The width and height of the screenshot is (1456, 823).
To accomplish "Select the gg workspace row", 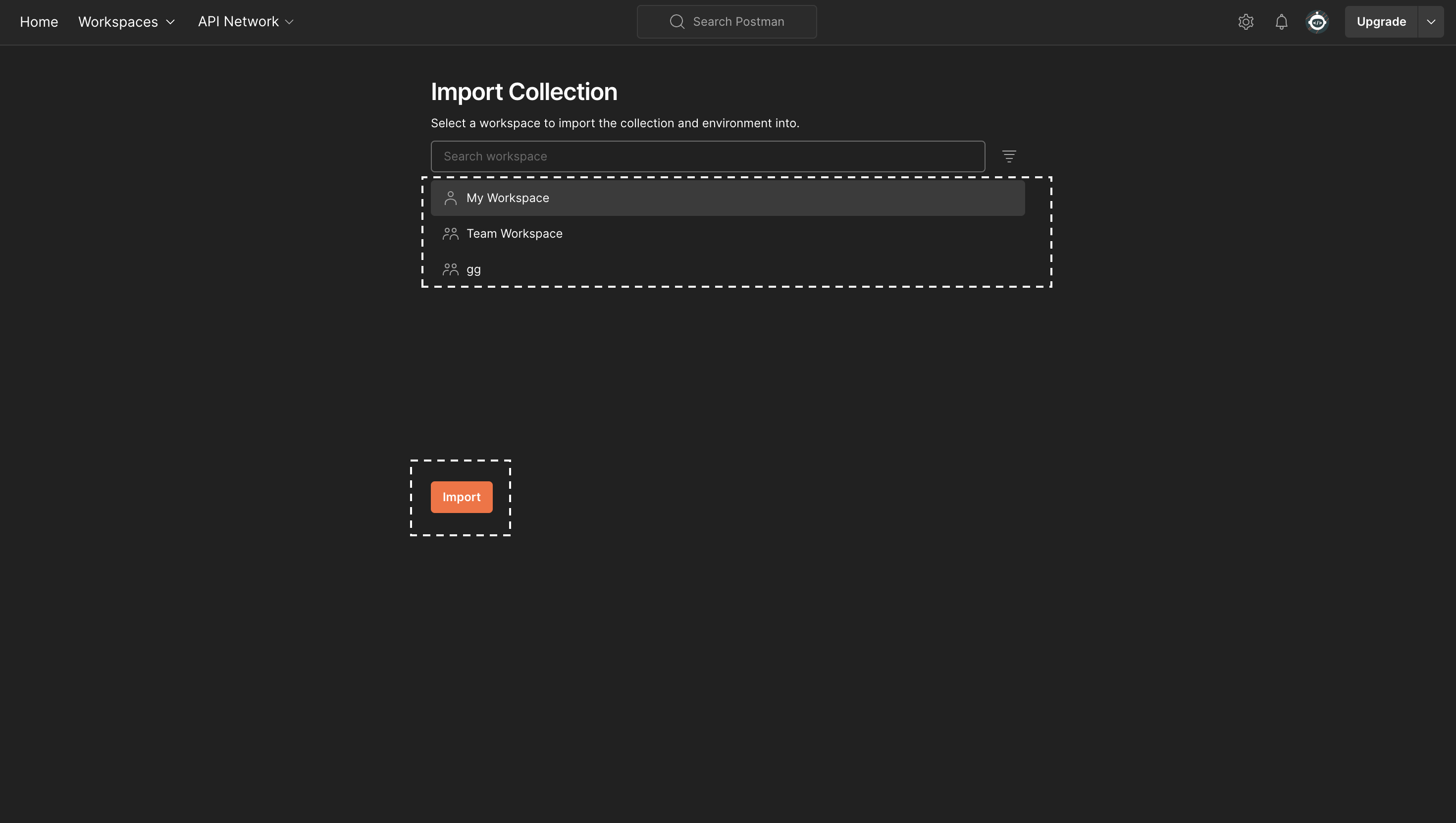I will click(728, 269).
